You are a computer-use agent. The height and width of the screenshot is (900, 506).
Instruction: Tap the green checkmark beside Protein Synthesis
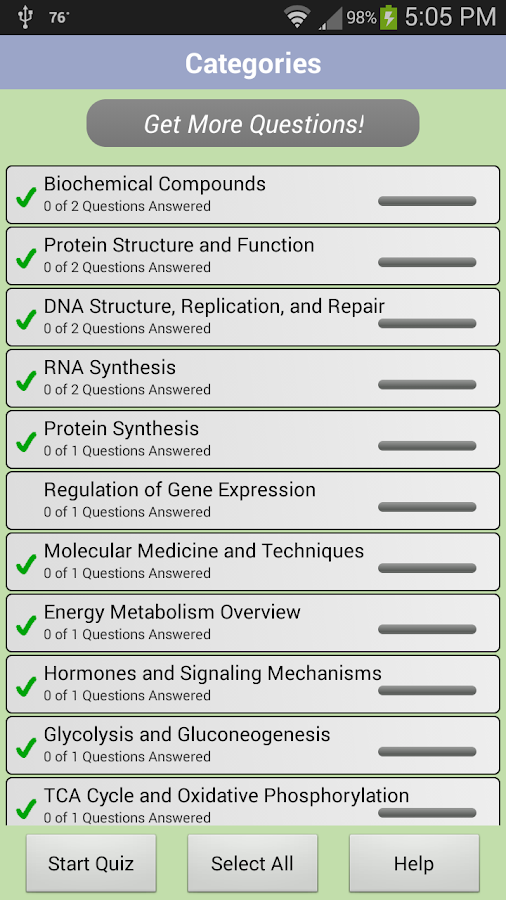pyautogui.click(x=26, y=443)
